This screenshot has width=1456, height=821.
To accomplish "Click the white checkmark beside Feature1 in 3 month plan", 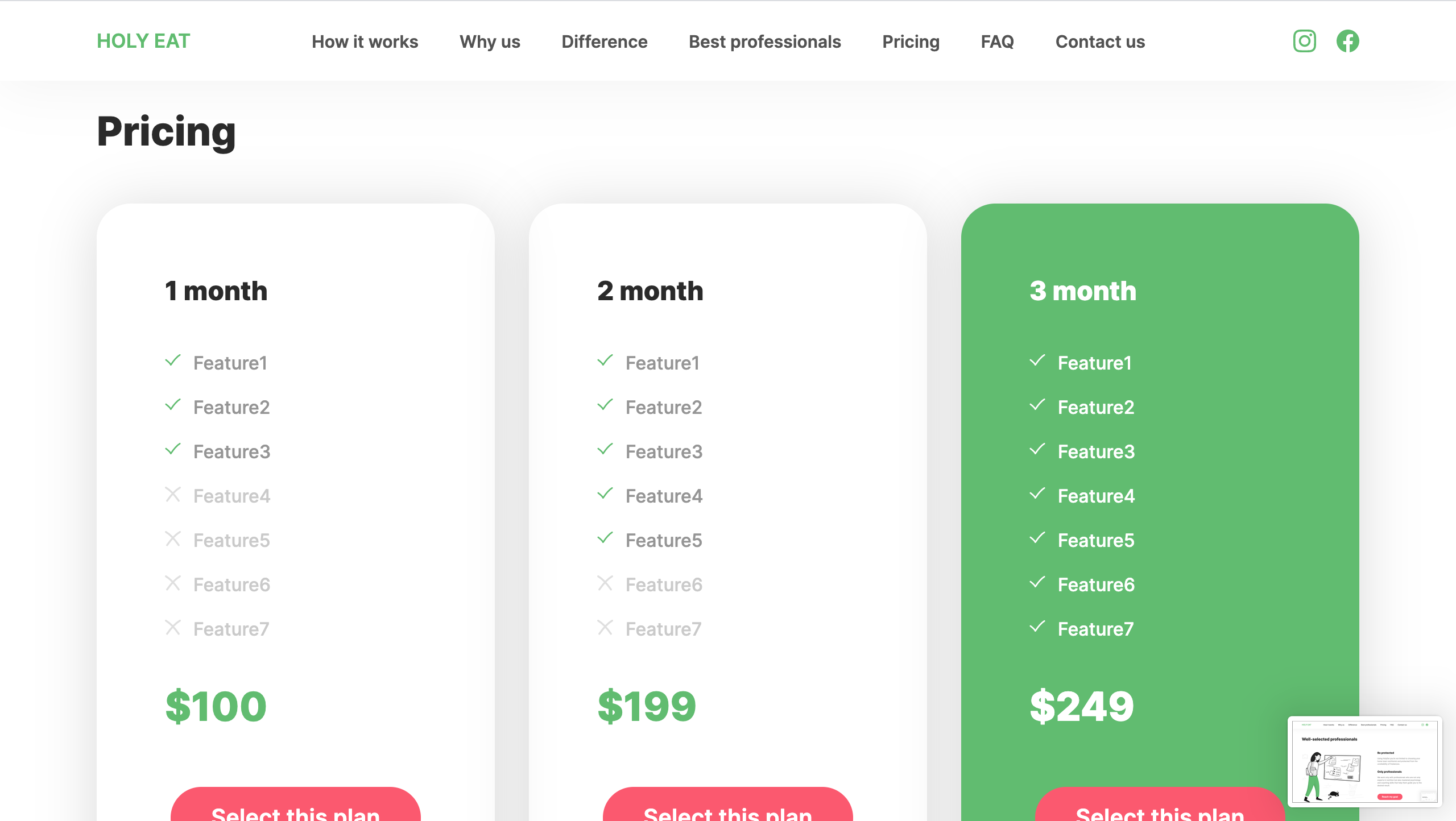I will pos(1037,361).
